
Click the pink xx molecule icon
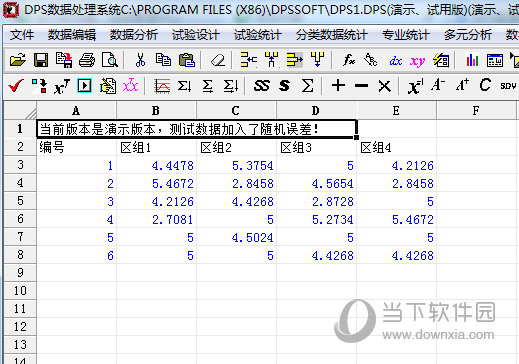click(130, 86)
